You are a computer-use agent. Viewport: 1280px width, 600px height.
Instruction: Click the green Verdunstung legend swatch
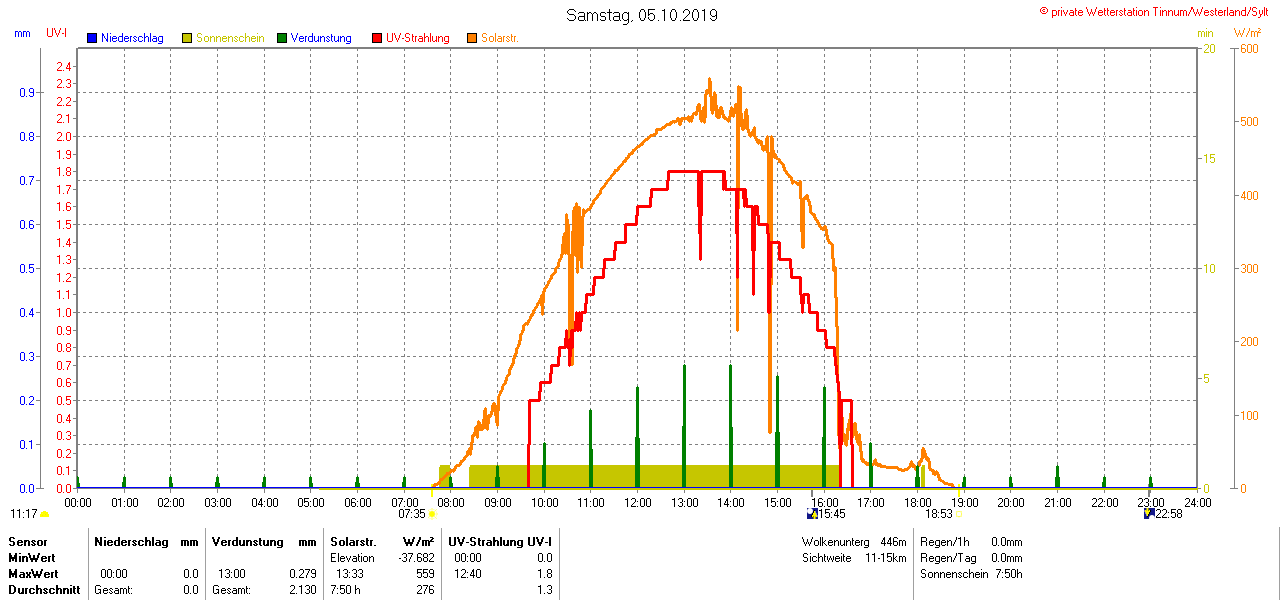click(282, 38)
